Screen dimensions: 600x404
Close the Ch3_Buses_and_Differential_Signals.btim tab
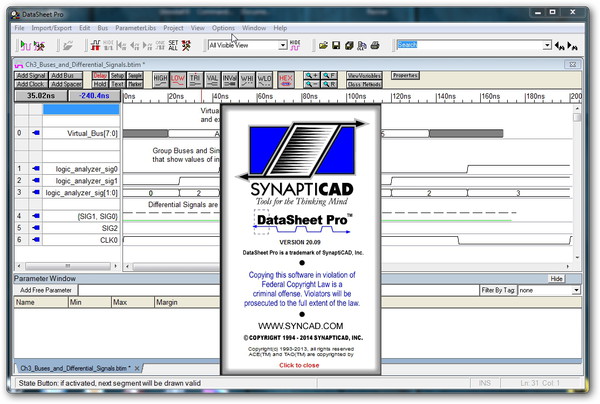click(137, 368)
